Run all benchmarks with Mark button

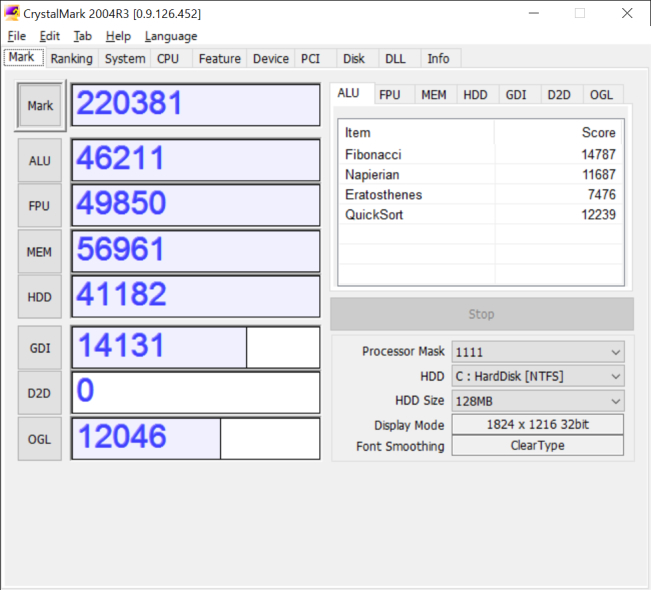(x=40, y=105)
